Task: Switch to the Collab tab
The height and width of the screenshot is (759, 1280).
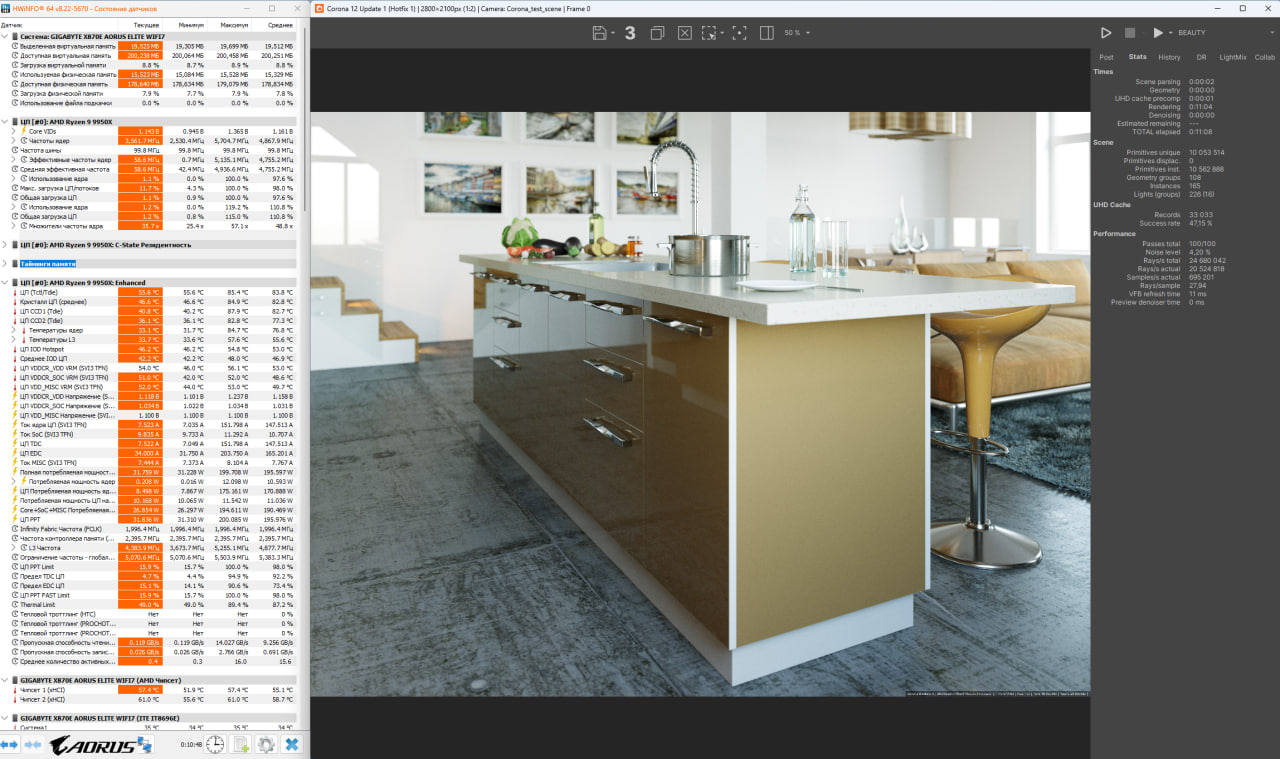Action: click(x=1265, y=57)
